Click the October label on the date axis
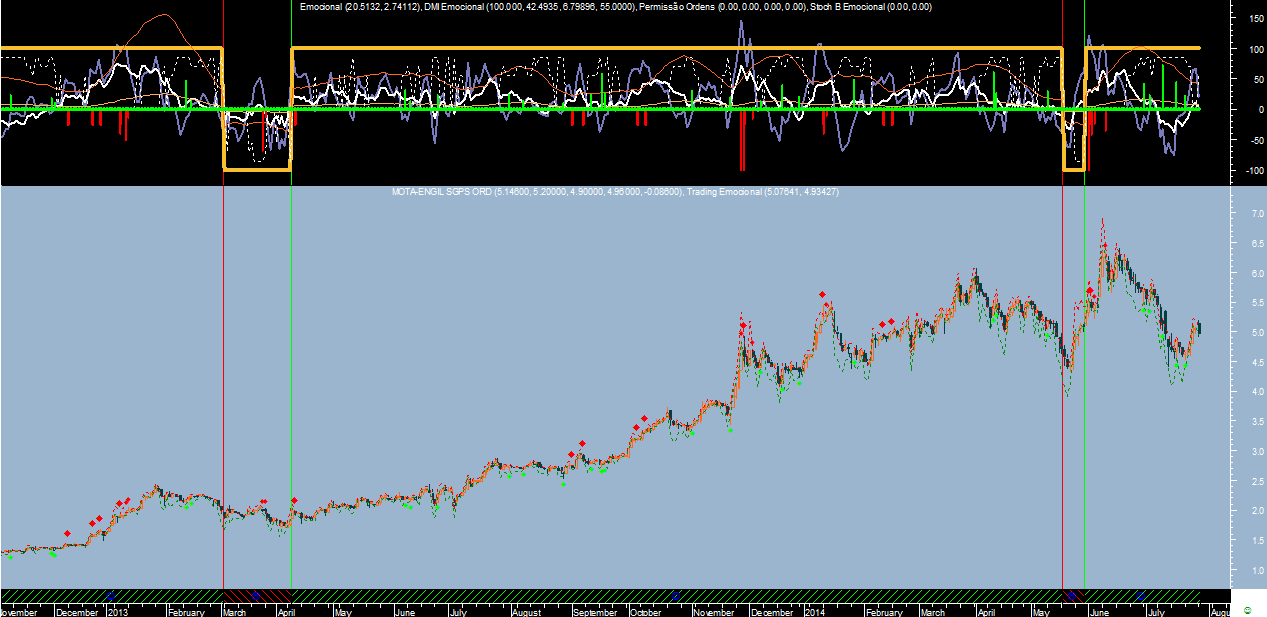Screen dimensions: 1267x617 (x=645, y=610)
